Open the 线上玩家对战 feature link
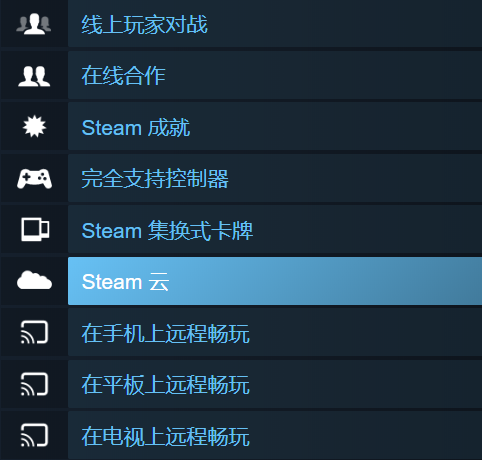Viewport: 482px width, 460px height. [144, 24]
